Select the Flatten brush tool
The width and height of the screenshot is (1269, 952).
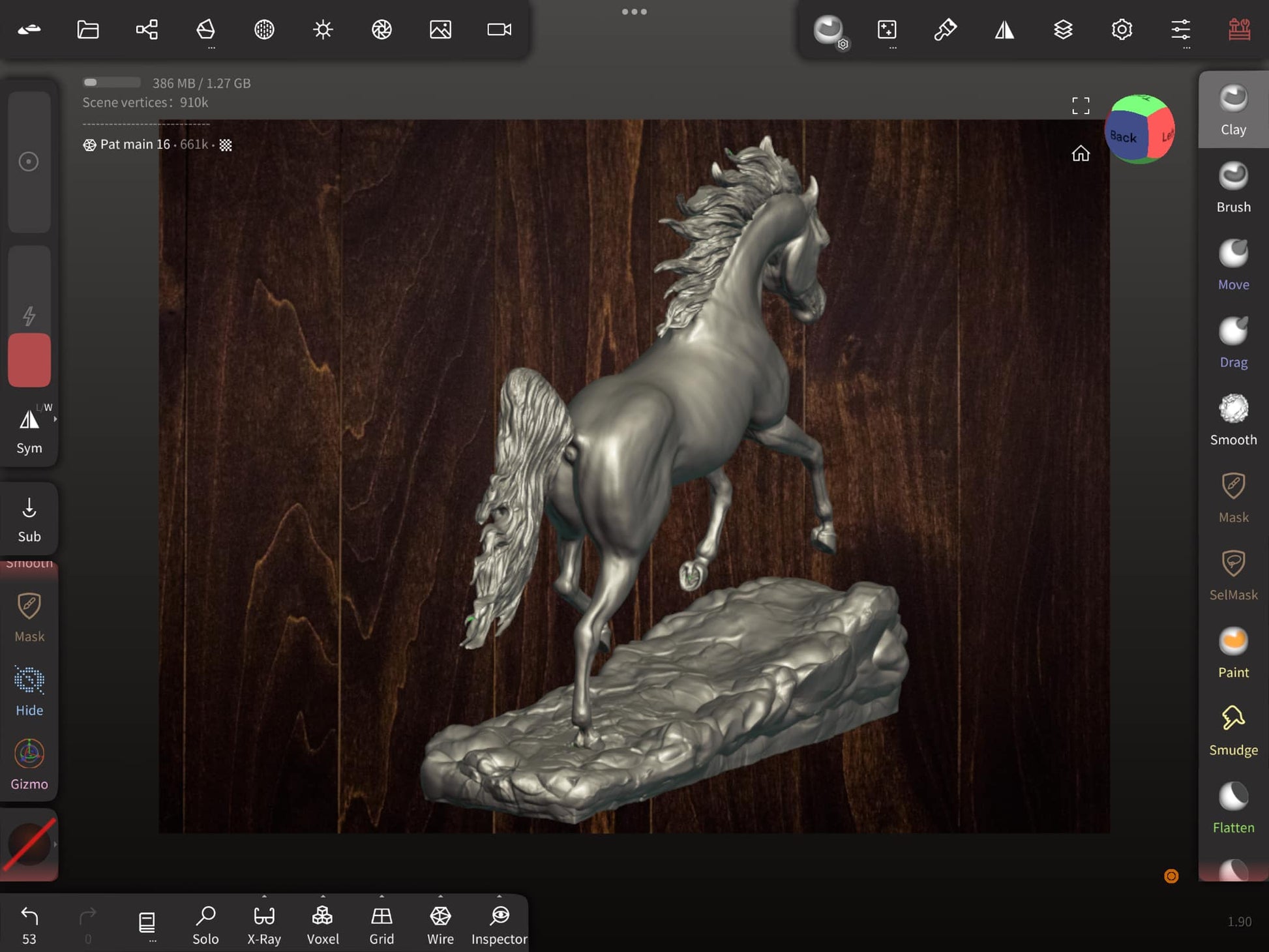pos(1232,808)
